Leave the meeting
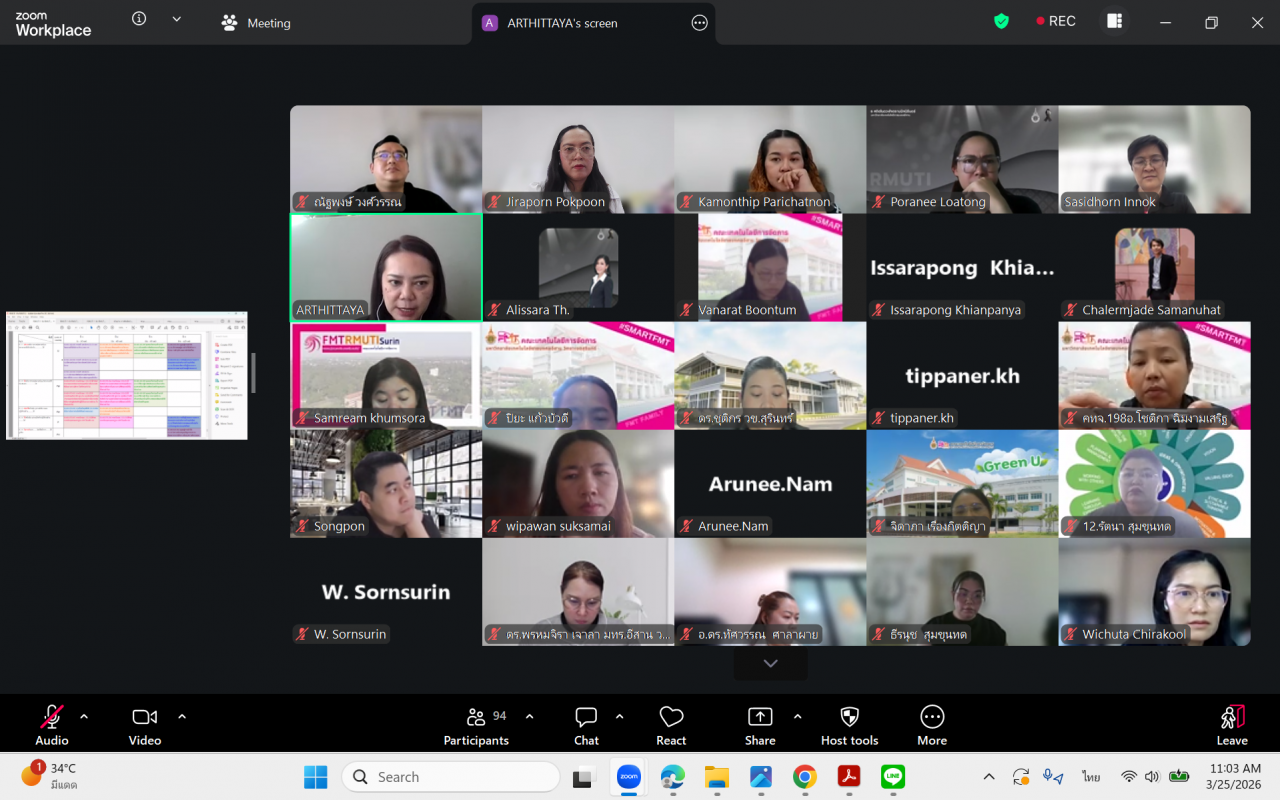The width and height of the screenshot is (1280, 800). 1232,725
